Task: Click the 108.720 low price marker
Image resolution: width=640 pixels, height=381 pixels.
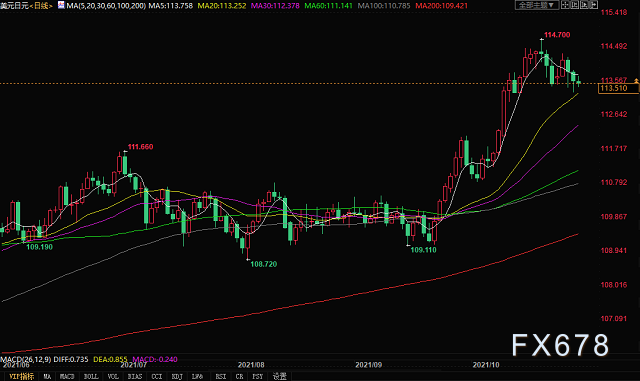Action: point(264,264)
